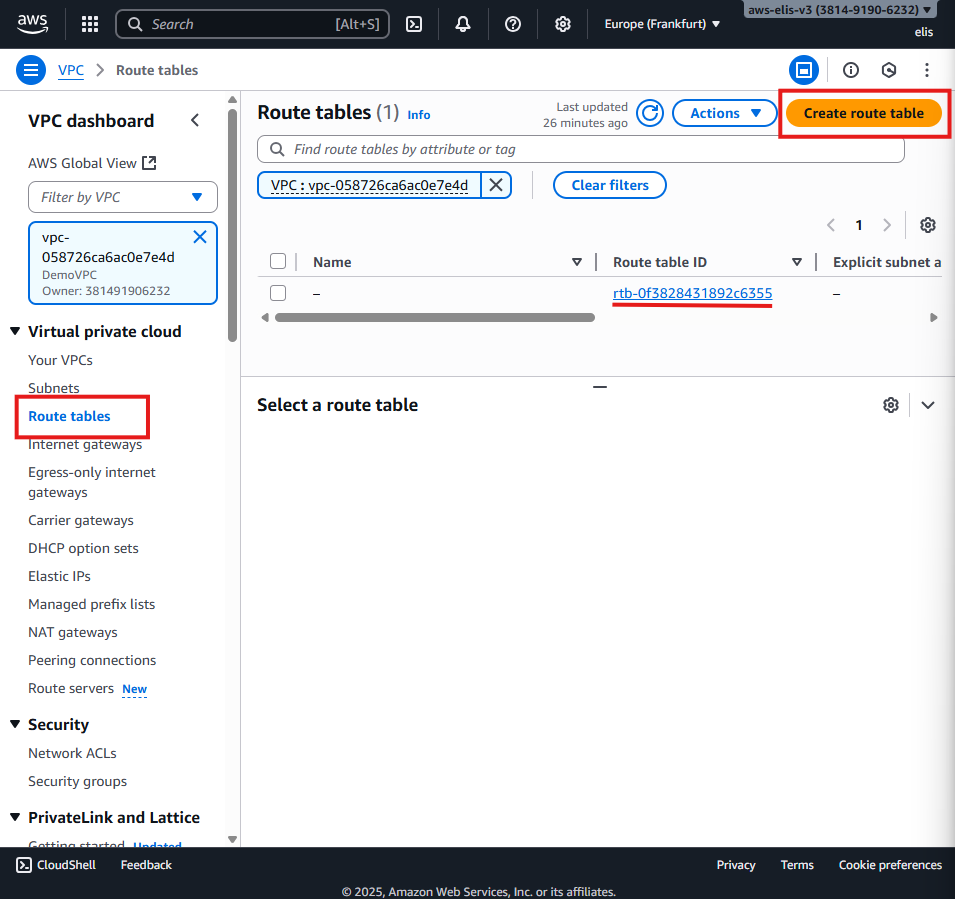This screenshot has height=899, width=955.
Task: Open table preferences gear icon
Action: pyautogui.click(x=928, y=225)
